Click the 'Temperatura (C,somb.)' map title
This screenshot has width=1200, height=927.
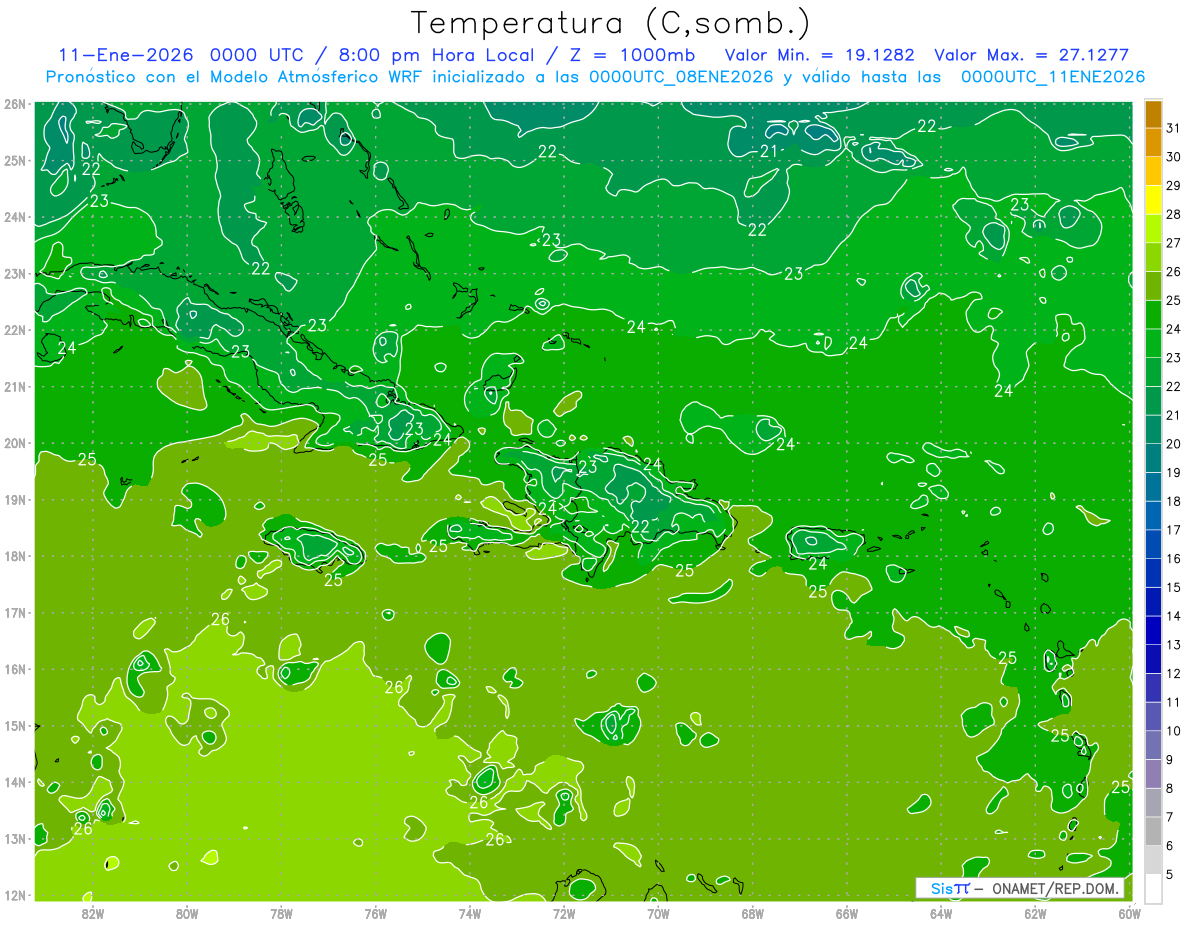(x=611, y=24)
